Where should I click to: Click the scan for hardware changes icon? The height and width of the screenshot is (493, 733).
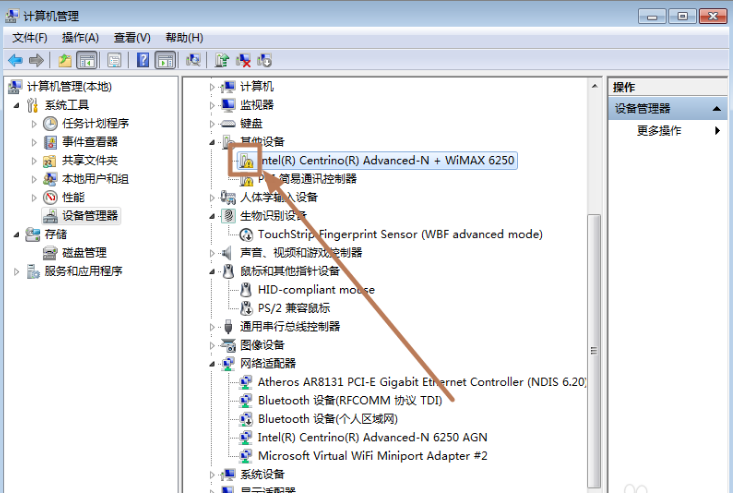point(193,60)
